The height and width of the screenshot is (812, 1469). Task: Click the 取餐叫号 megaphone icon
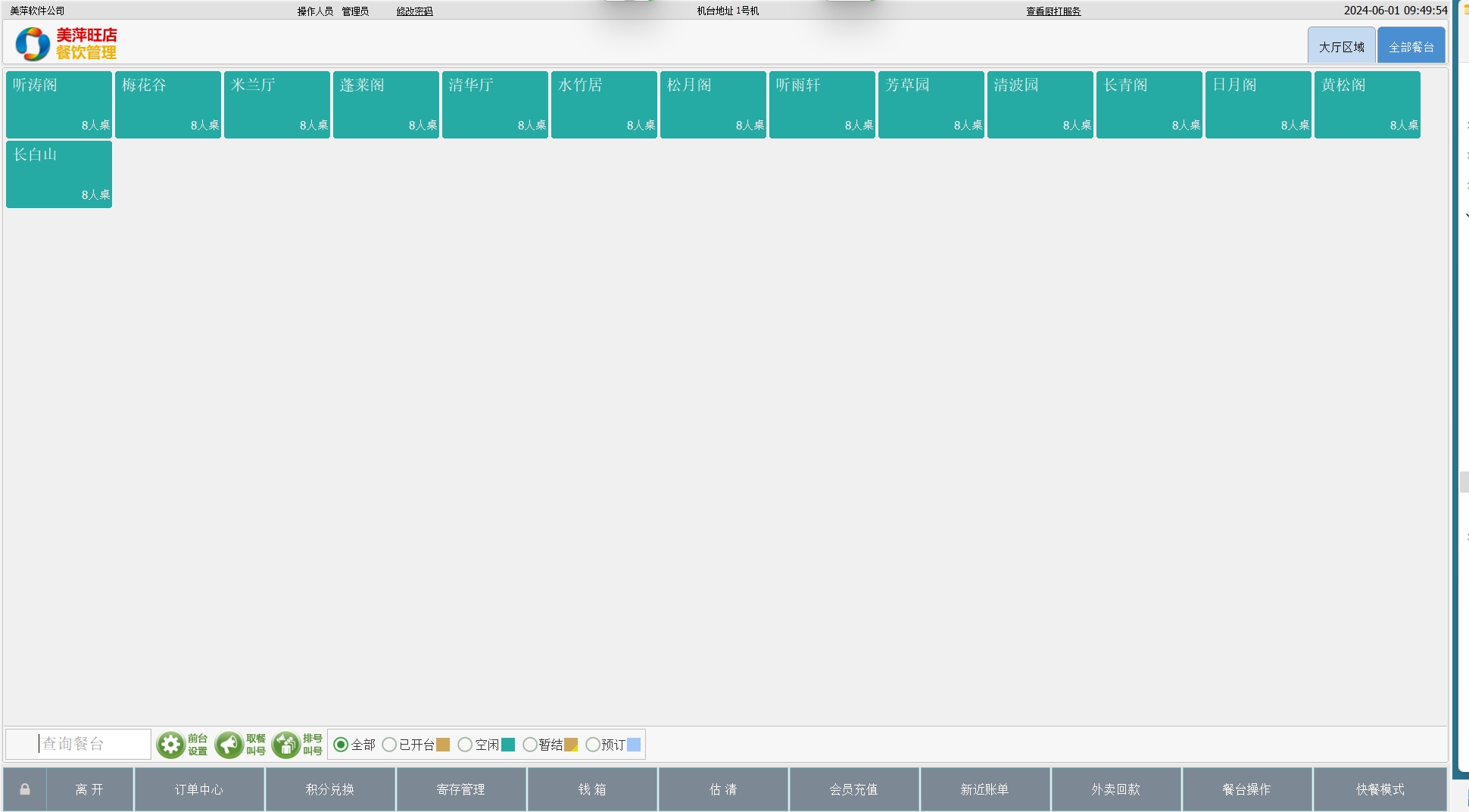[229, 745]
